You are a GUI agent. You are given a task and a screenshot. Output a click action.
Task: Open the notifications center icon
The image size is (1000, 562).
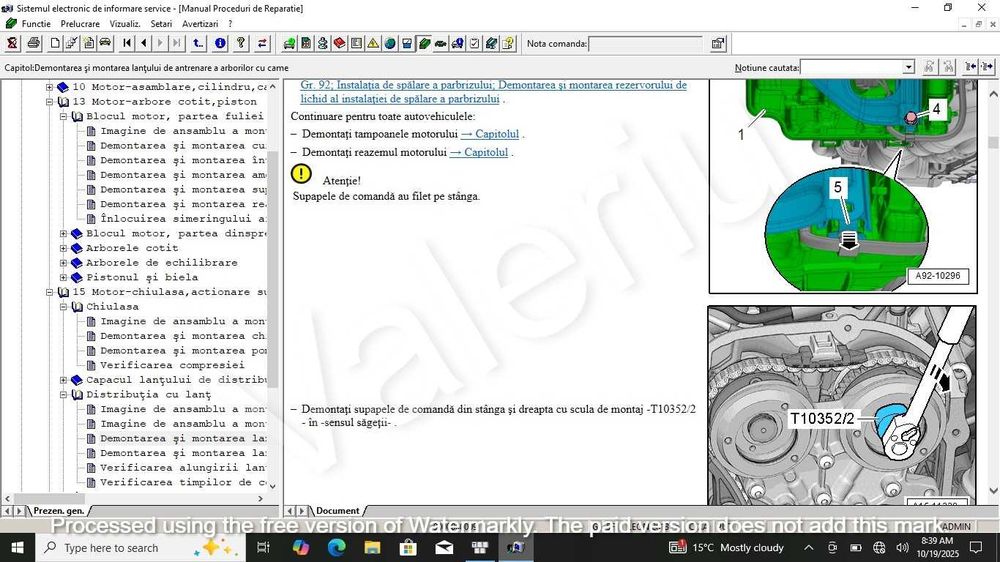[976, 547]
